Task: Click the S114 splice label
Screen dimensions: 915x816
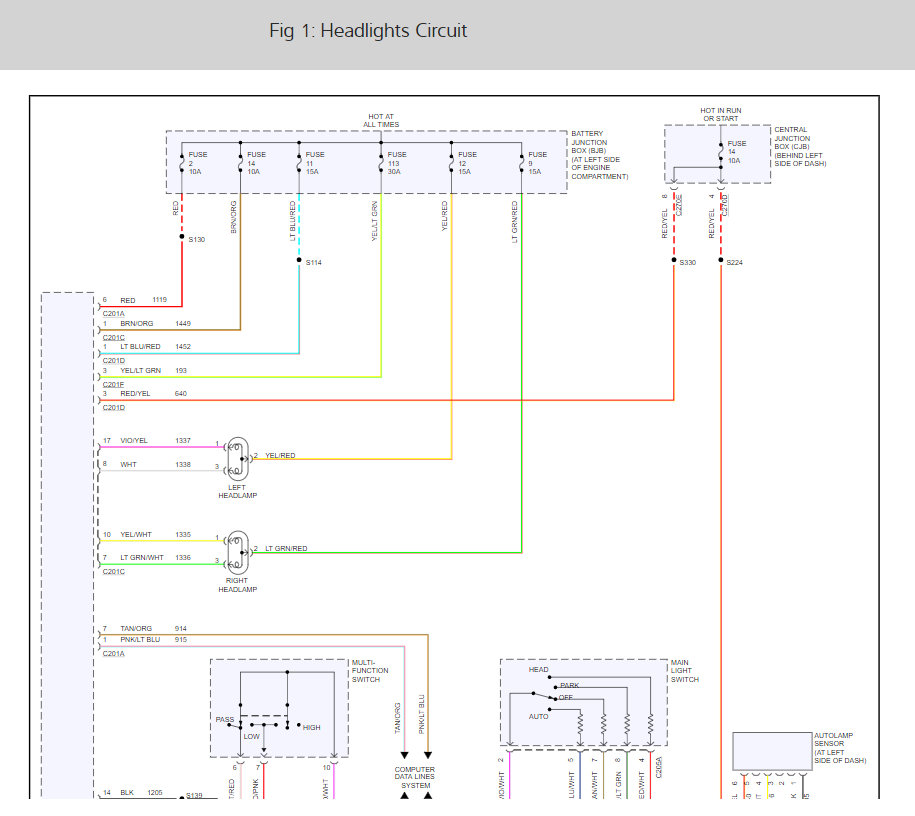Action: click(313, 263)
